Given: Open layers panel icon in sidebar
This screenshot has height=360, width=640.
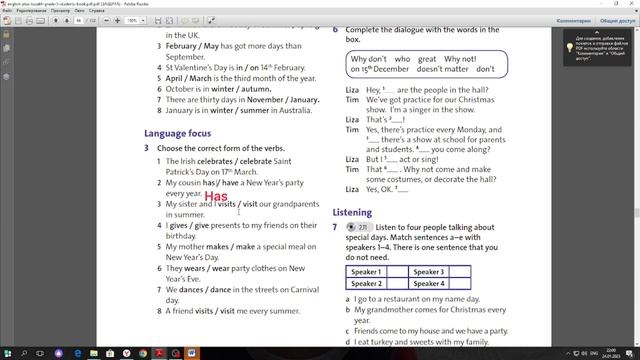Looking at the screenshot, I should click(x=7, y=76).
